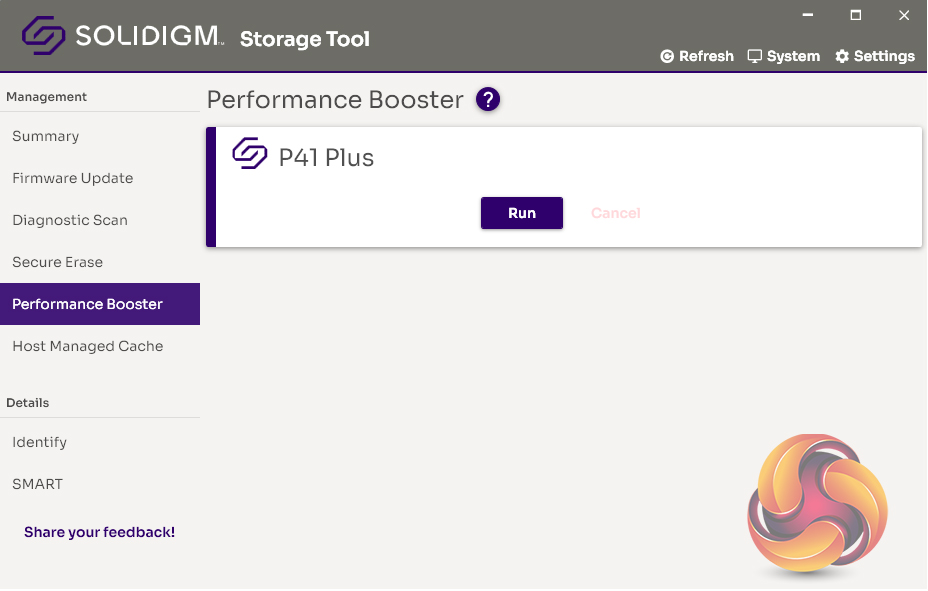The height and width of the screenshot is (591, 928).
Task: Go to Firmware Update
Action: coord(73,178)
